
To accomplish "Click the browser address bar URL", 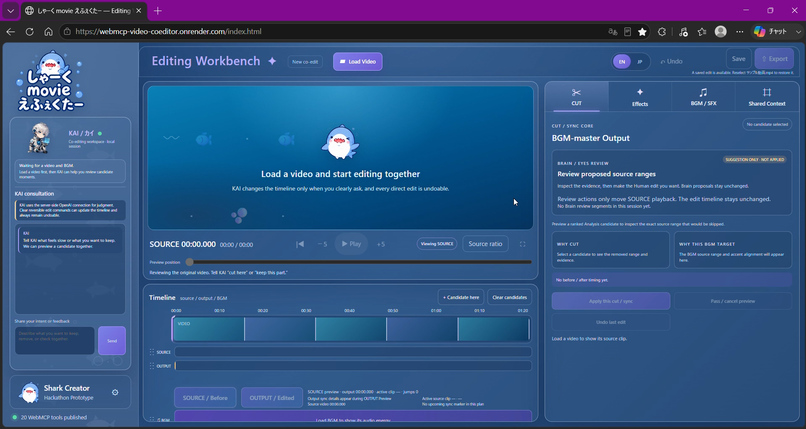I will click(x=168, y=31).
